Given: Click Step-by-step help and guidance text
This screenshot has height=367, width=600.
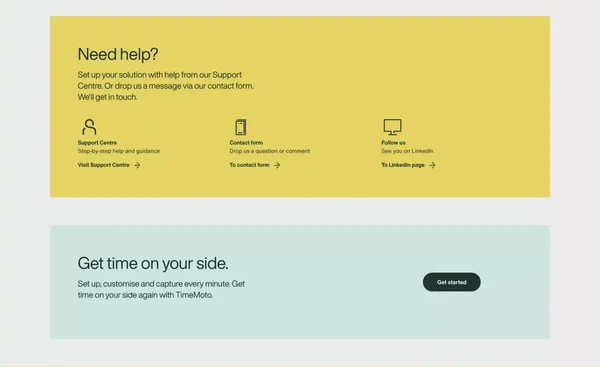Looking at the screenshot, I should click(119, 151).
